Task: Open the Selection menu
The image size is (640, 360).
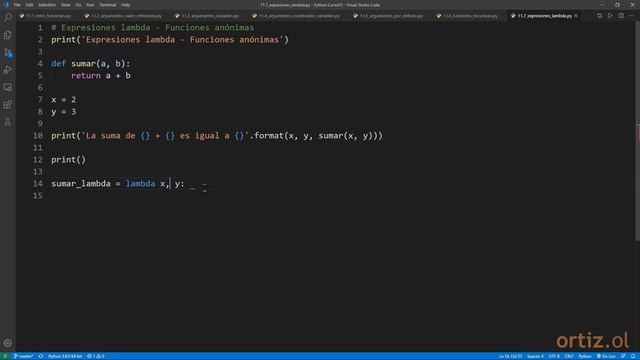Action: coord(47,5)
